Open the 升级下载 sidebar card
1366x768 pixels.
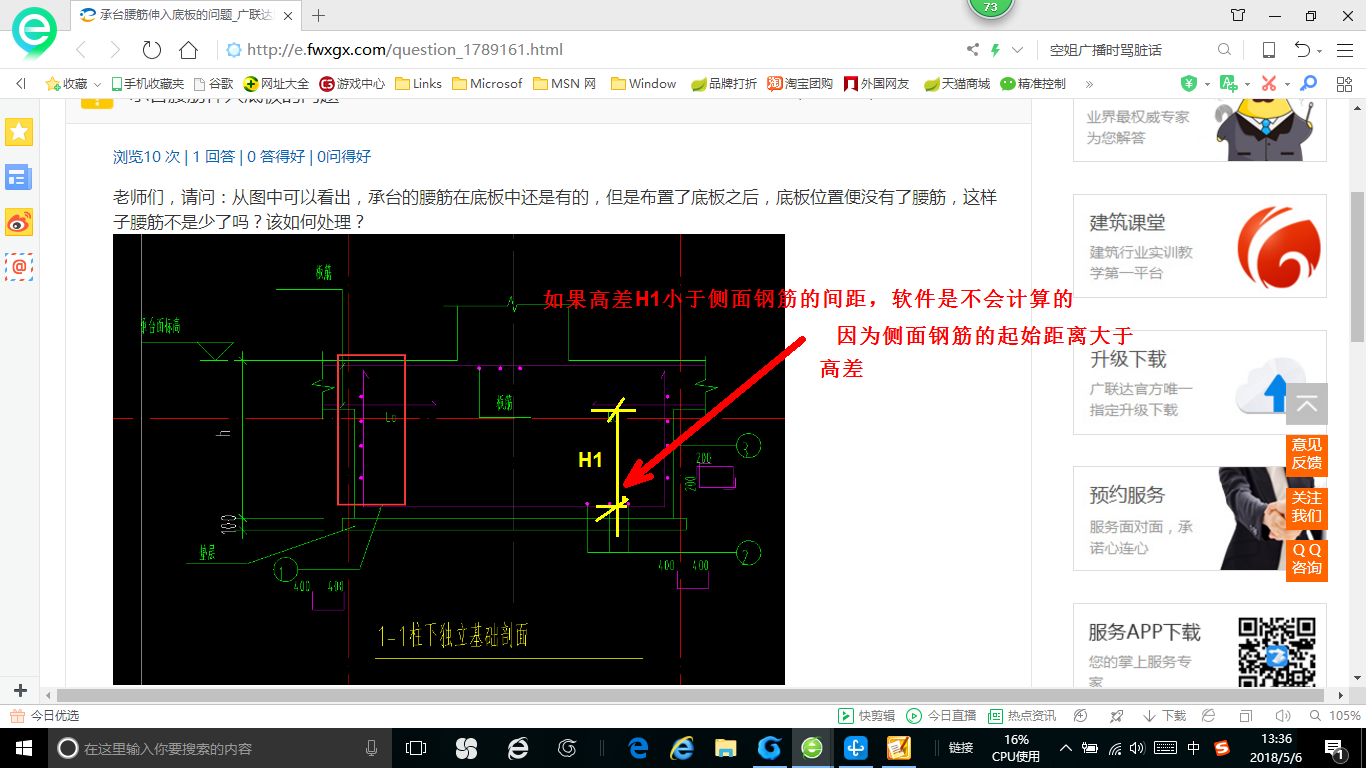[1200, 382]
